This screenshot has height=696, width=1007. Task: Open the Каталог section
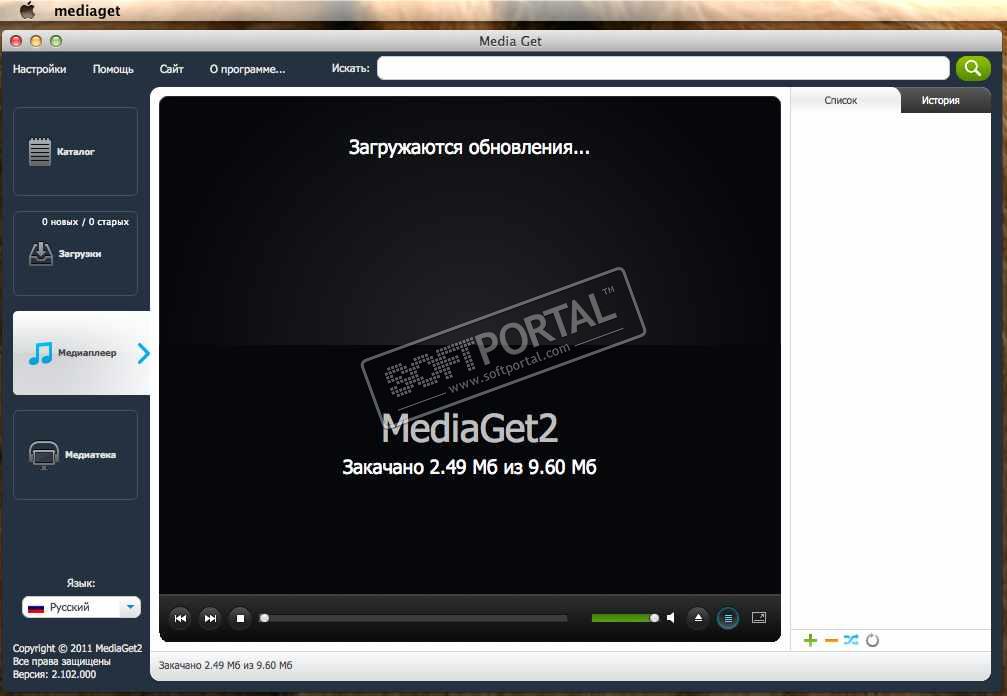pos(75,152)
